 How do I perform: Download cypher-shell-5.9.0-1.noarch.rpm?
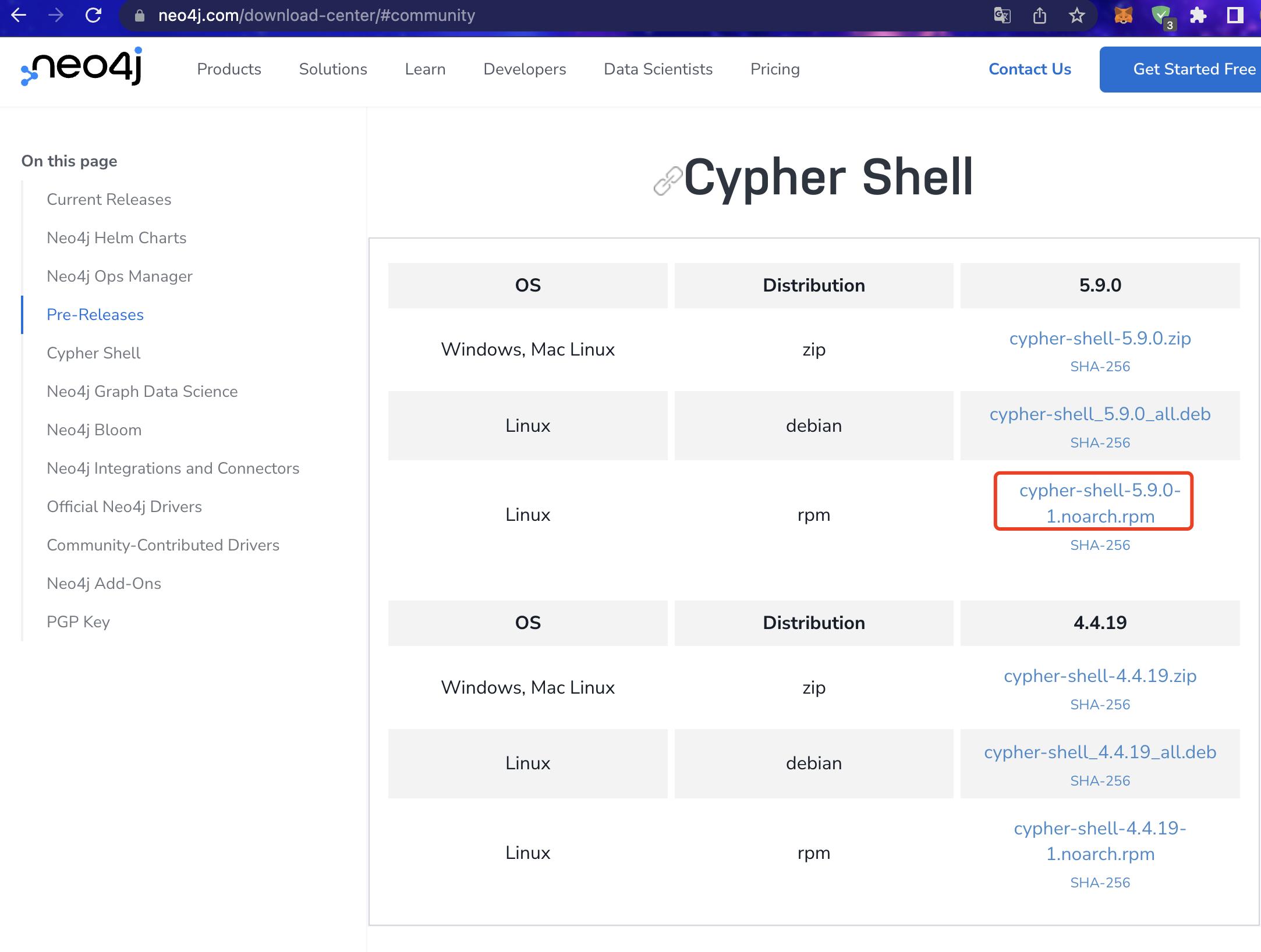coord(1100,503)
